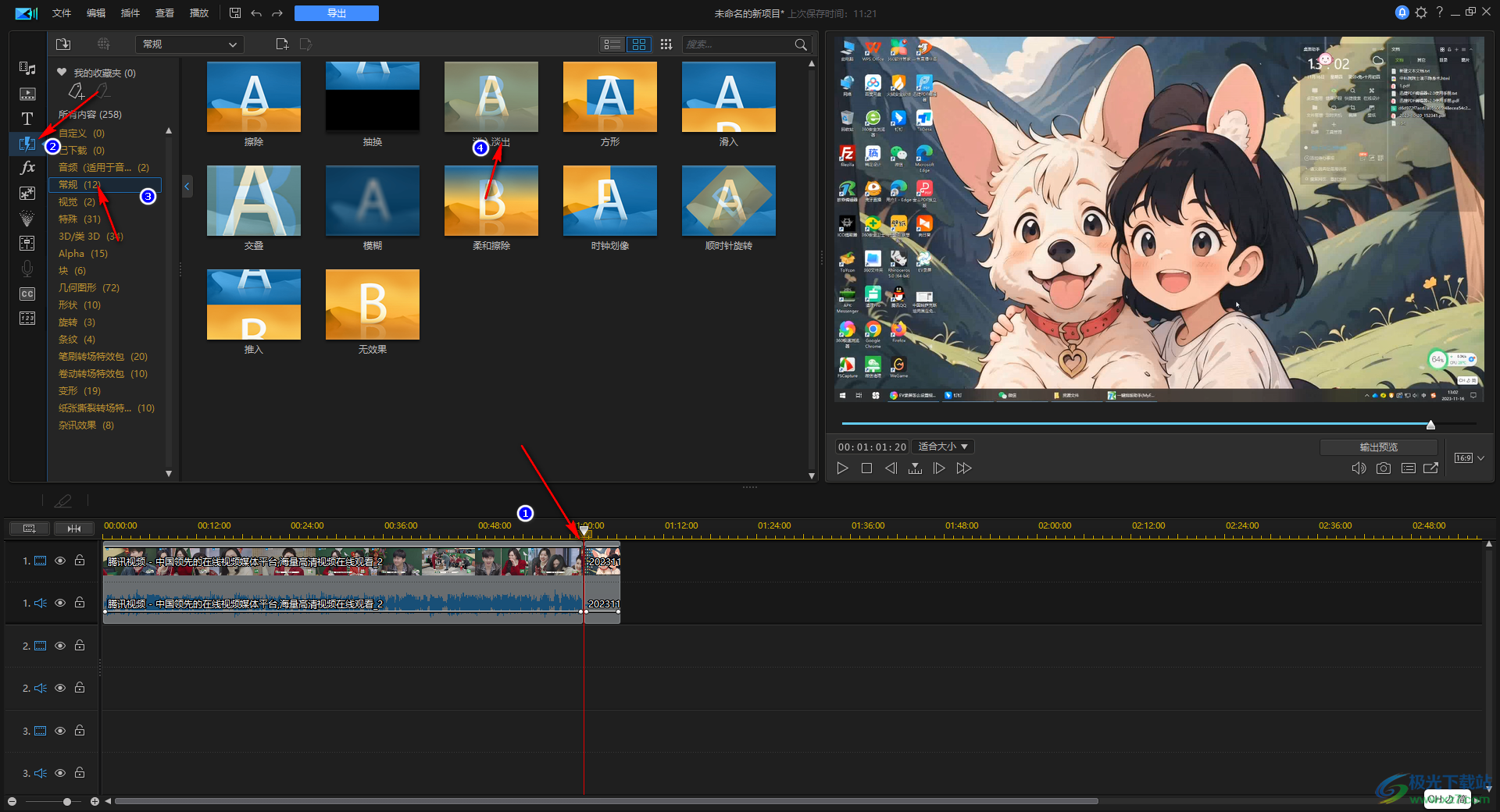Image resolution: width=1500 pixels, height=812 pixels.
Task: Play the preview video
Action: (x=842, y=468)
